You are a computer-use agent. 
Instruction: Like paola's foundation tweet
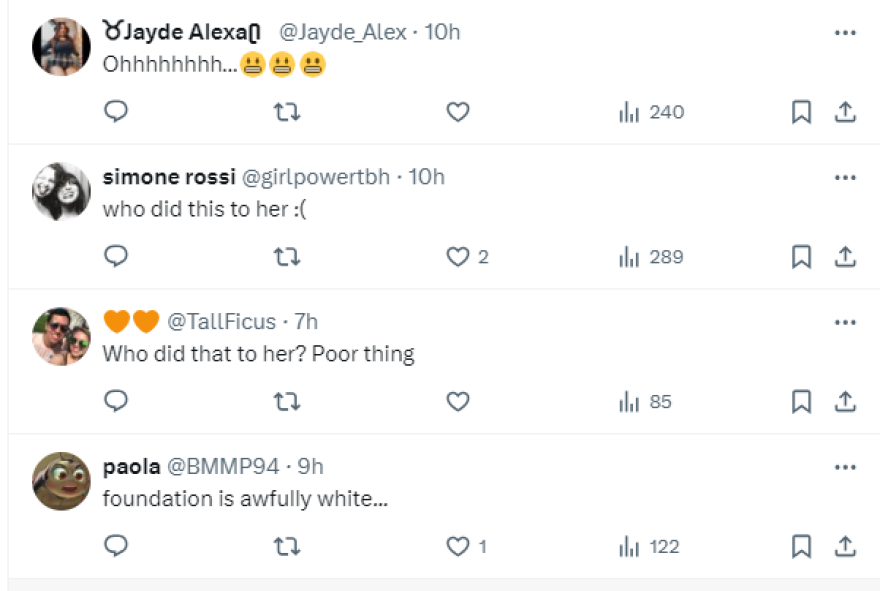pos(458,547)
